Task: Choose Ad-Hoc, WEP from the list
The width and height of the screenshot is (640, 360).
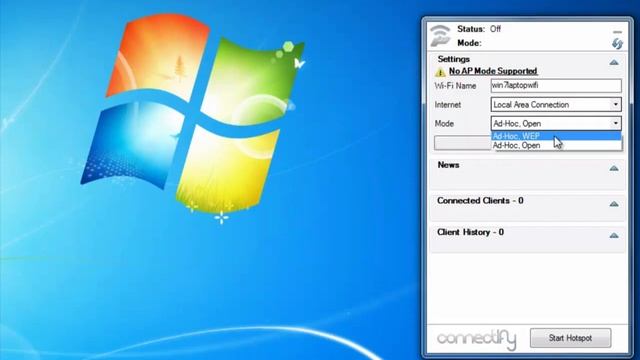Action: 556,136
